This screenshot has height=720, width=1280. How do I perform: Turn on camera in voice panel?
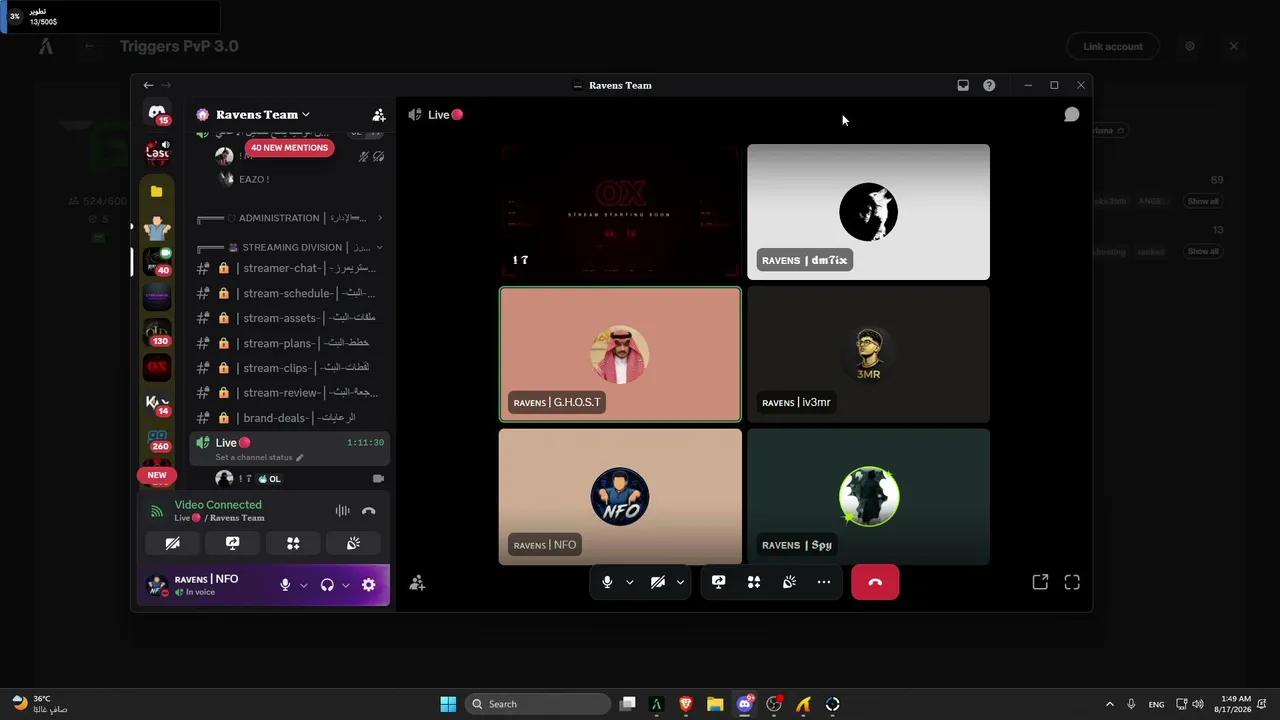[x=173, y=543]
